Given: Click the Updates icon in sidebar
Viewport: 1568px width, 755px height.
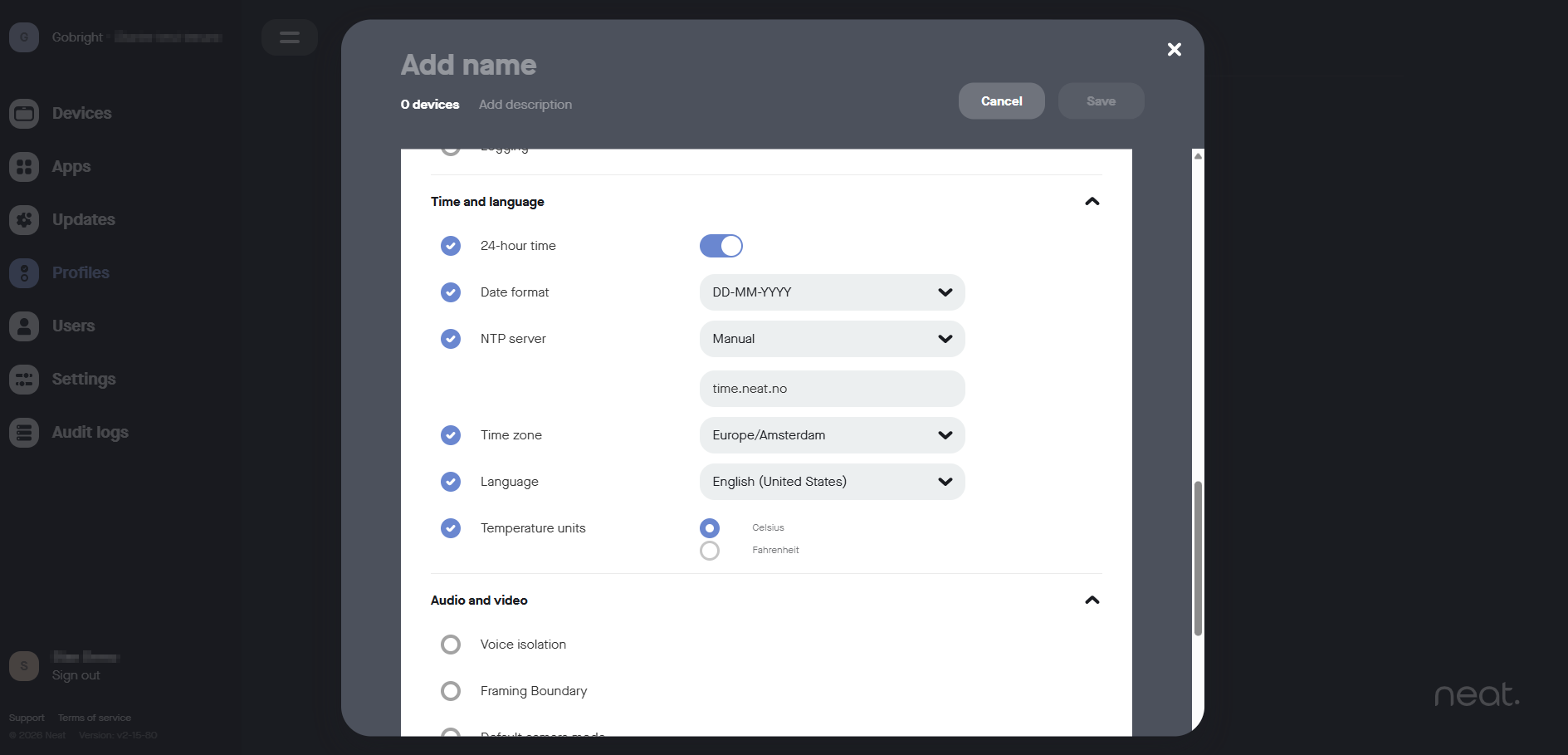Looking at the screenshot, I should tap(24, 220).
